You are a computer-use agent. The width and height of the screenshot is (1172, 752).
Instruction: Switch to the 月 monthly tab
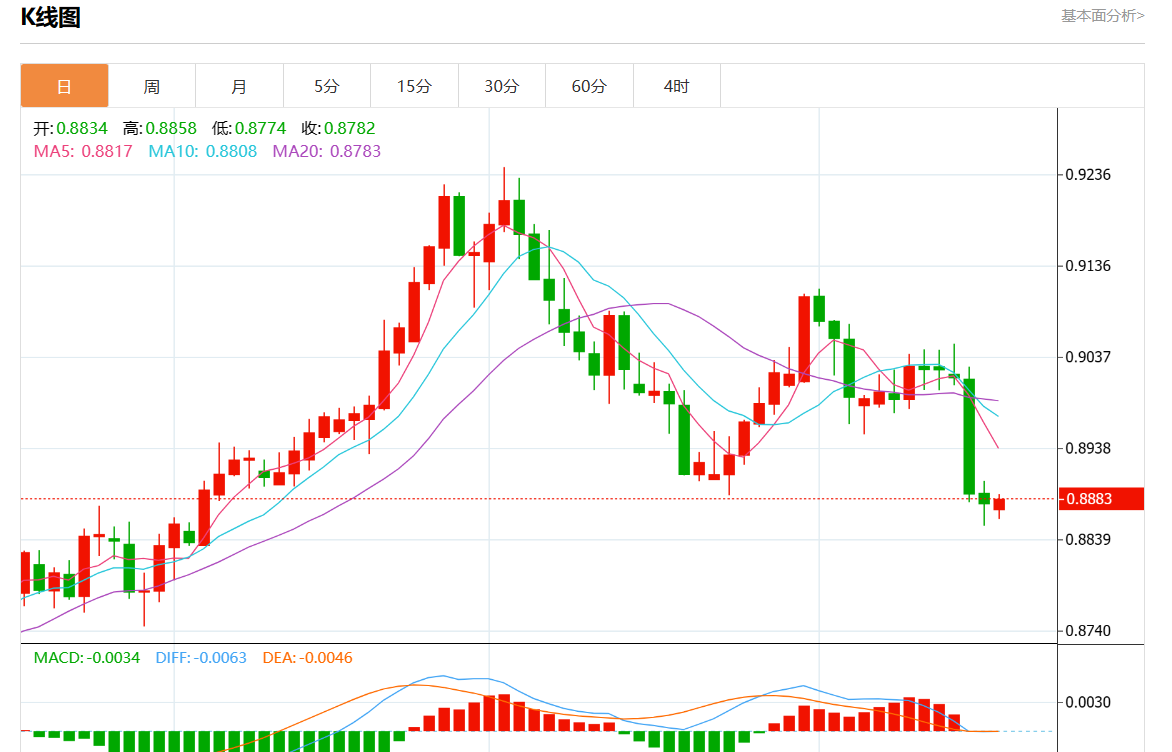click(239, 86)
